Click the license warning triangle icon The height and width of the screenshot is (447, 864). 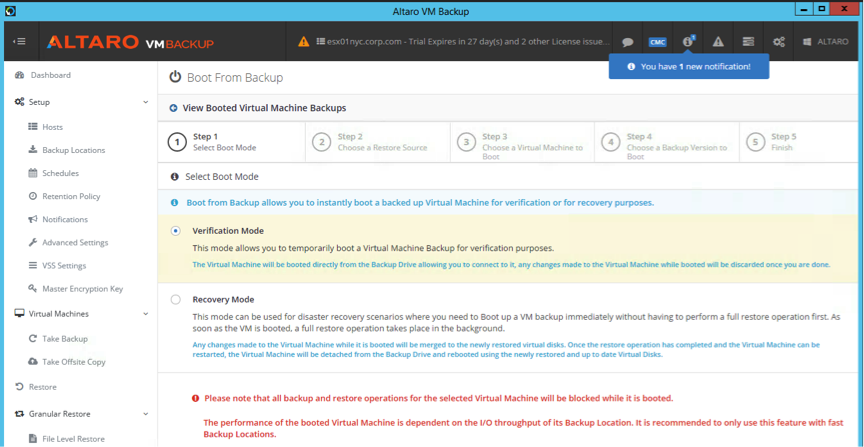click(x=303, y=41)
